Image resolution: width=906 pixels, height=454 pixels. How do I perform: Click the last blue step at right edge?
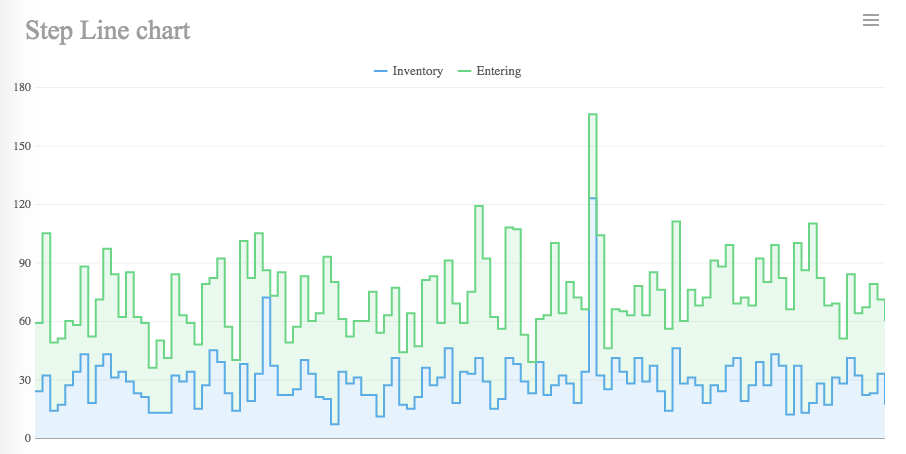881,374
